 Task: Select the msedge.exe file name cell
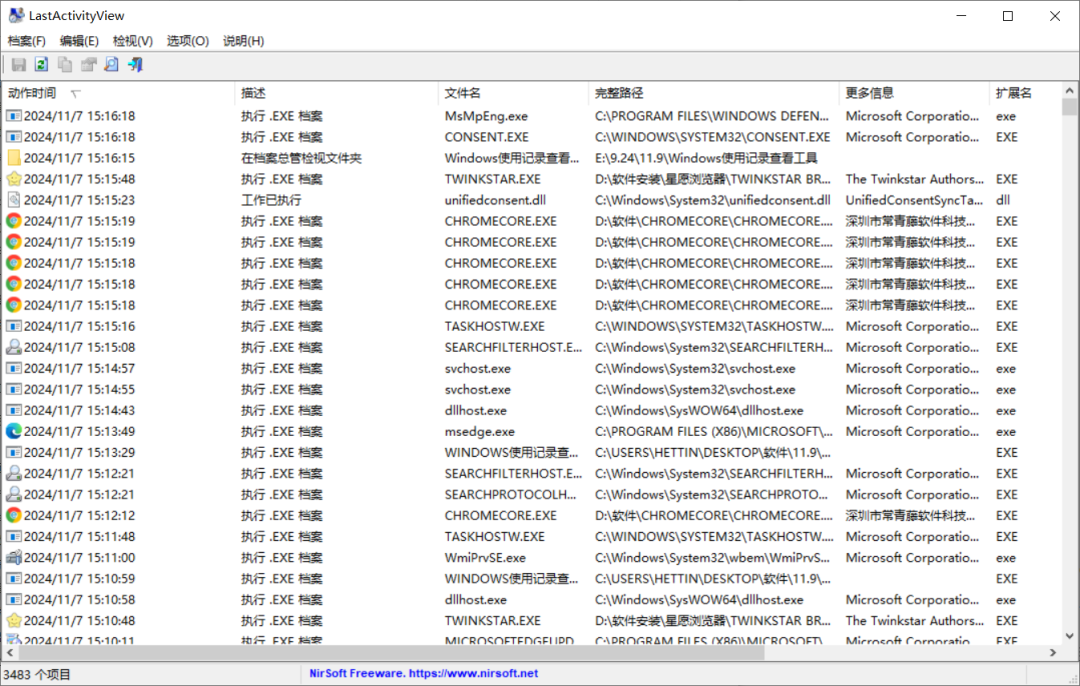pyautogui.click(x=479, y=431)
